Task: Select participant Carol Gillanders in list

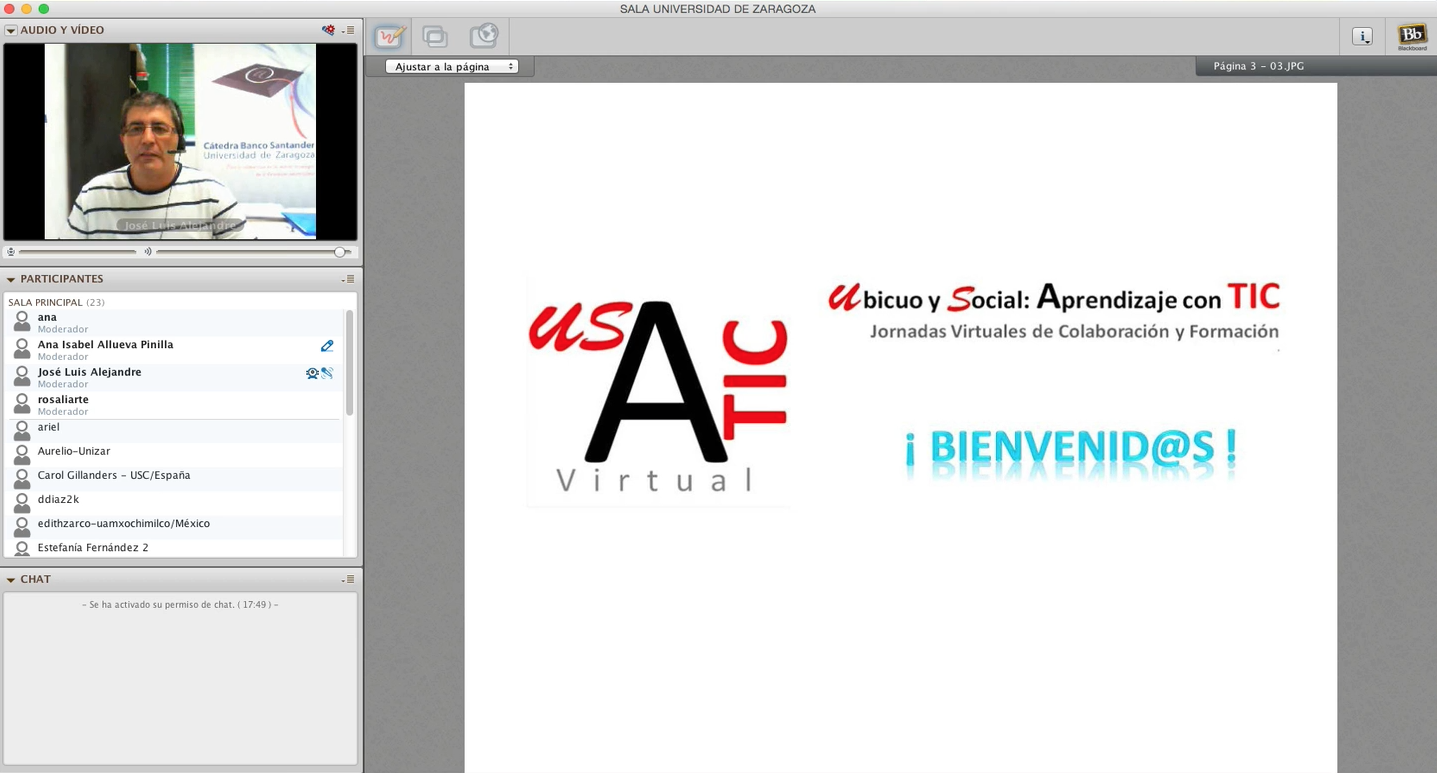Action: coord(114,476)
